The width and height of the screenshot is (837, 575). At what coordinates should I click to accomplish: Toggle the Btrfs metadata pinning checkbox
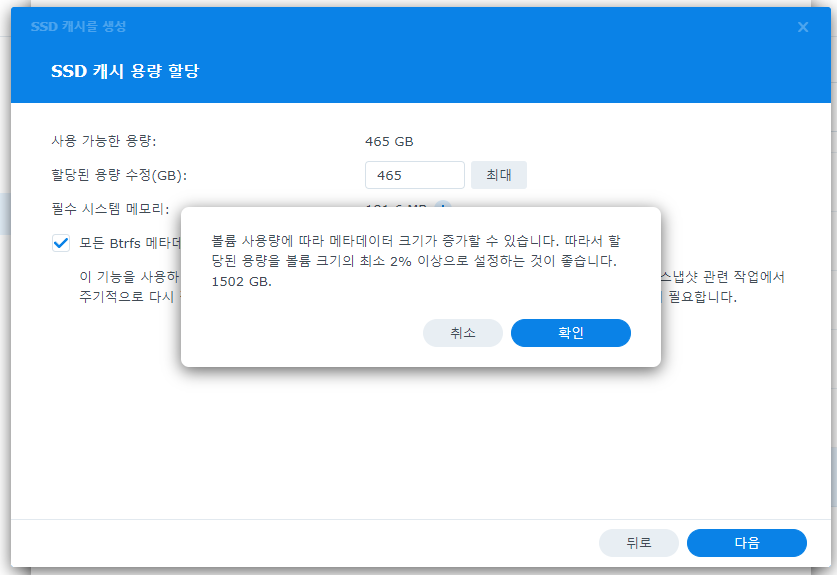(62, 243)
